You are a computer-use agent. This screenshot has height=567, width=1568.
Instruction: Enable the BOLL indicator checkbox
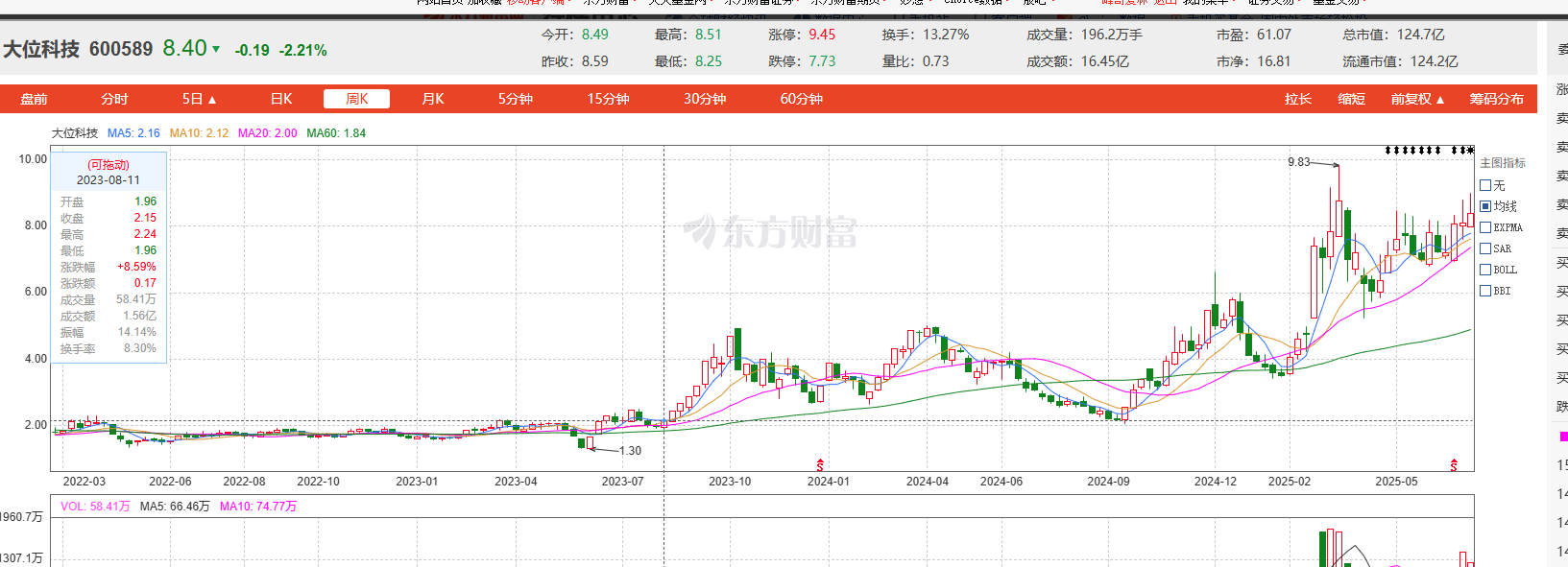(1485, 270)
